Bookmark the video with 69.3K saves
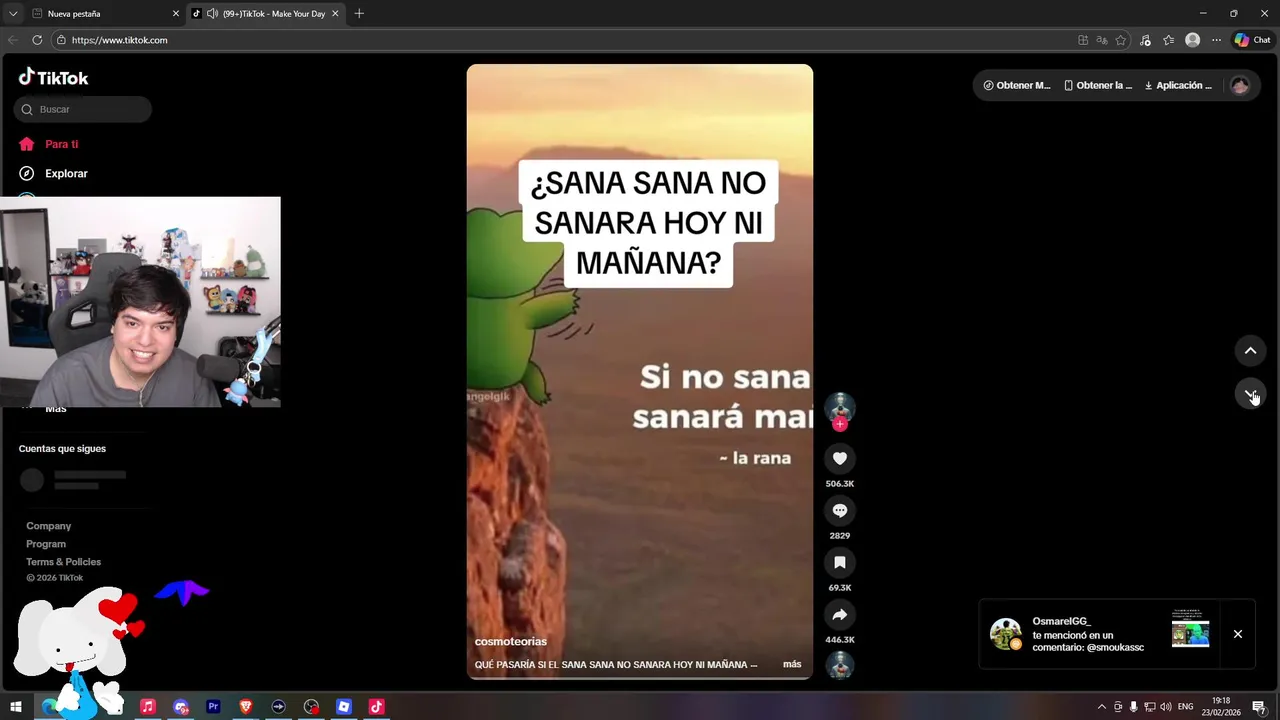The width and height of the screenshot is (1280, 720). (840, 563)
